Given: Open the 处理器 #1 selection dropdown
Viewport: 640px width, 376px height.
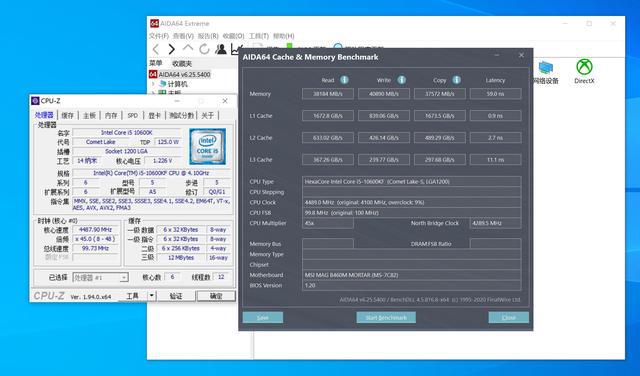Looking at the screenshot, I should (100, 278).
